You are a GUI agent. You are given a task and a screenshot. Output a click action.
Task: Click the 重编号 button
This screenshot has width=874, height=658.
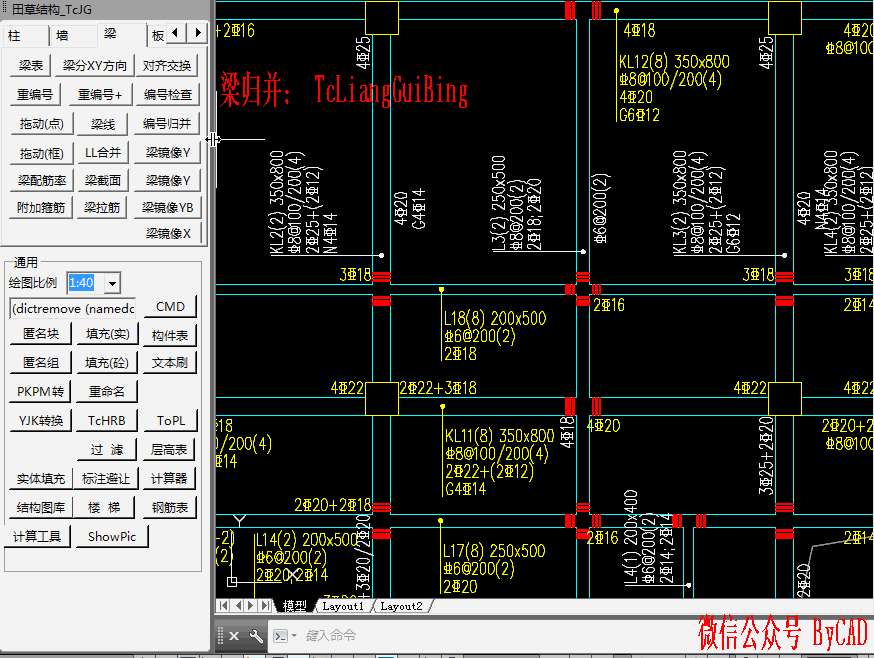coord(35,95)
